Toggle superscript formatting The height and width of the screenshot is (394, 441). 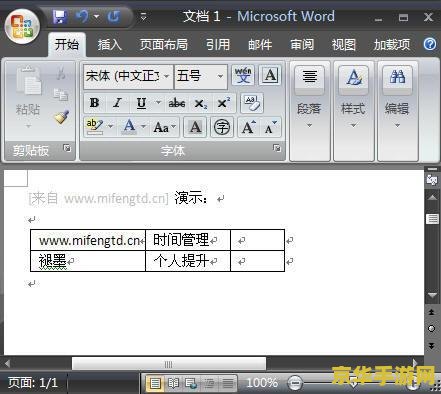click(224, 103)
